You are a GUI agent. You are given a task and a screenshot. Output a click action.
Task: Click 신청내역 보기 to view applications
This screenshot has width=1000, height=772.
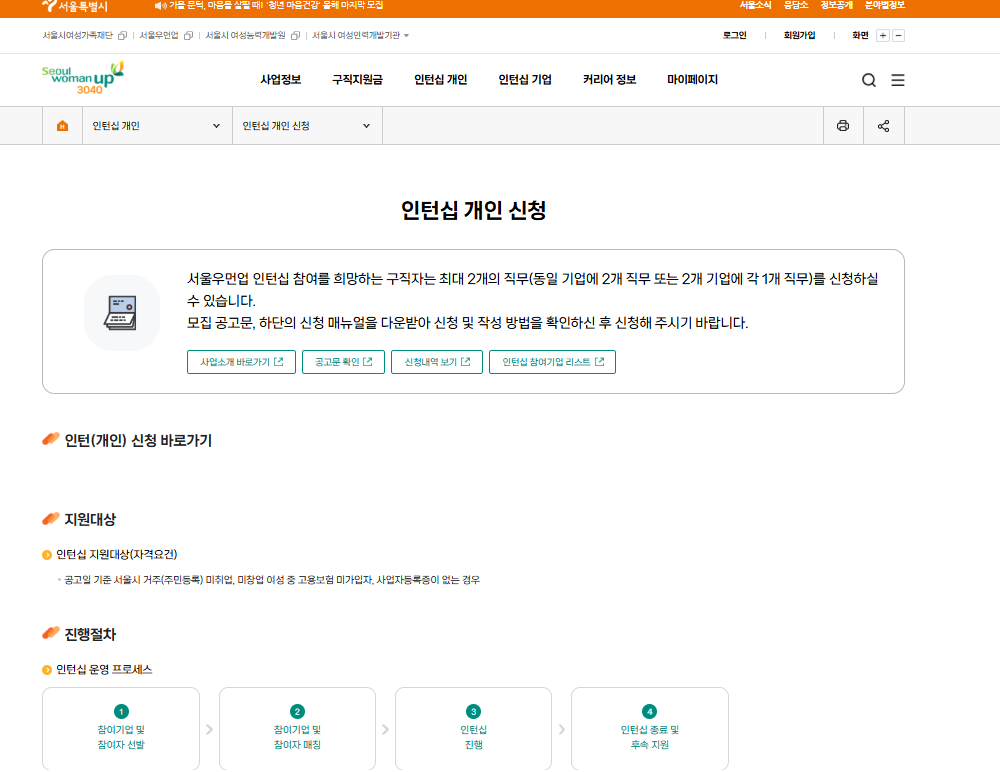pos(436,362)
